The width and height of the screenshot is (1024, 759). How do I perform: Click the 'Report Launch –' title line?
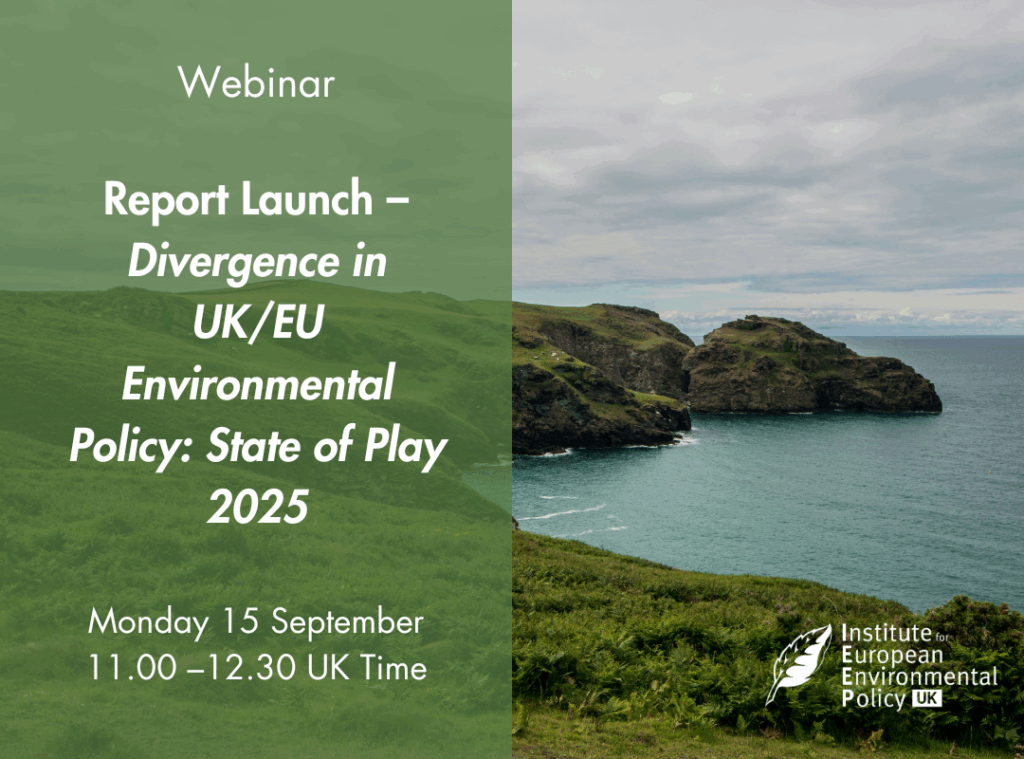pos(256,201)
